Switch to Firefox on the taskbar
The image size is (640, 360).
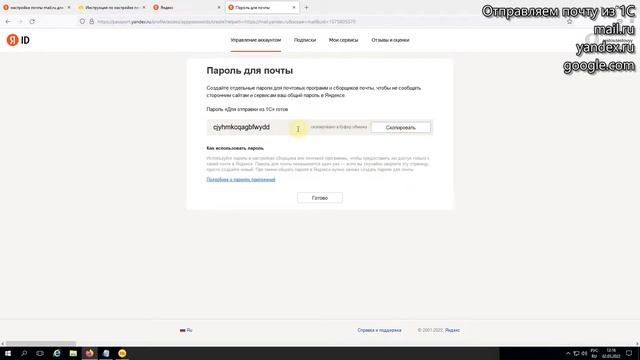(89, 353)
